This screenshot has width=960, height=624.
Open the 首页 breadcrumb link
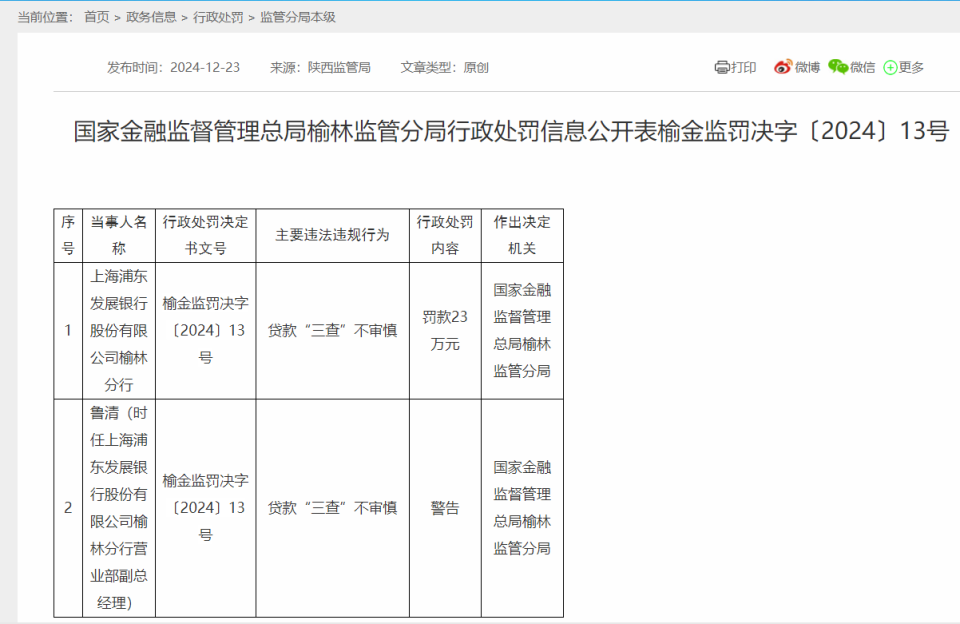tap(97, 17)
